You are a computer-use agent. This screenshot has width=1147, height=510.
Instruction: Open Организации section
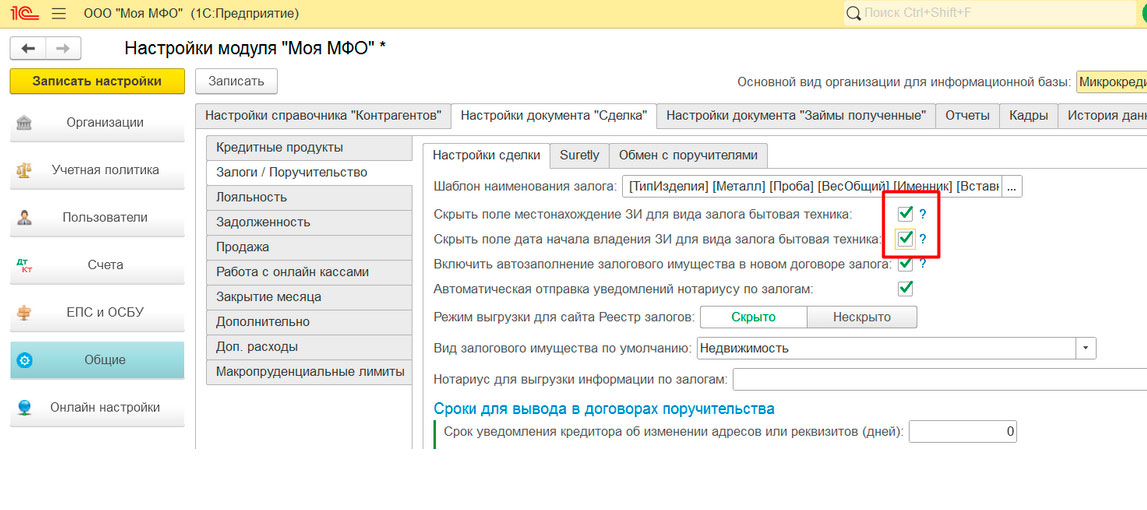pyautogui.click(x=97, y=123)
